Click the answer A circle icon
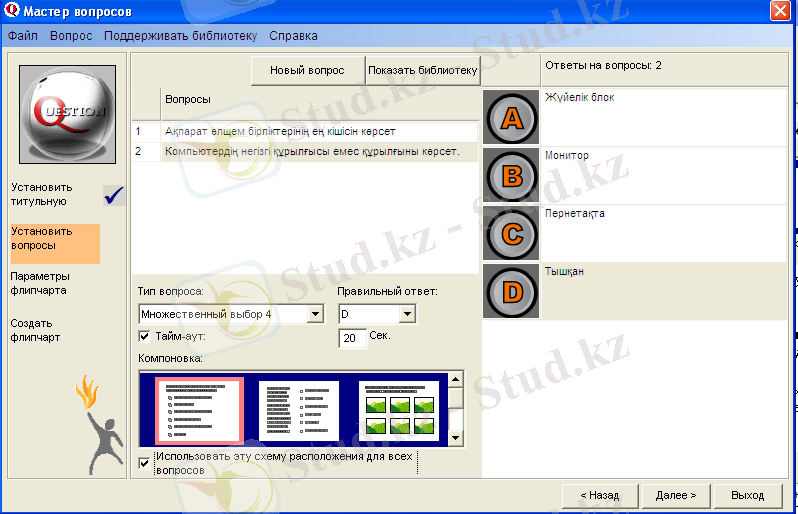Image resolution: width=798 pixels, height=514 pixels. (511, 119)
